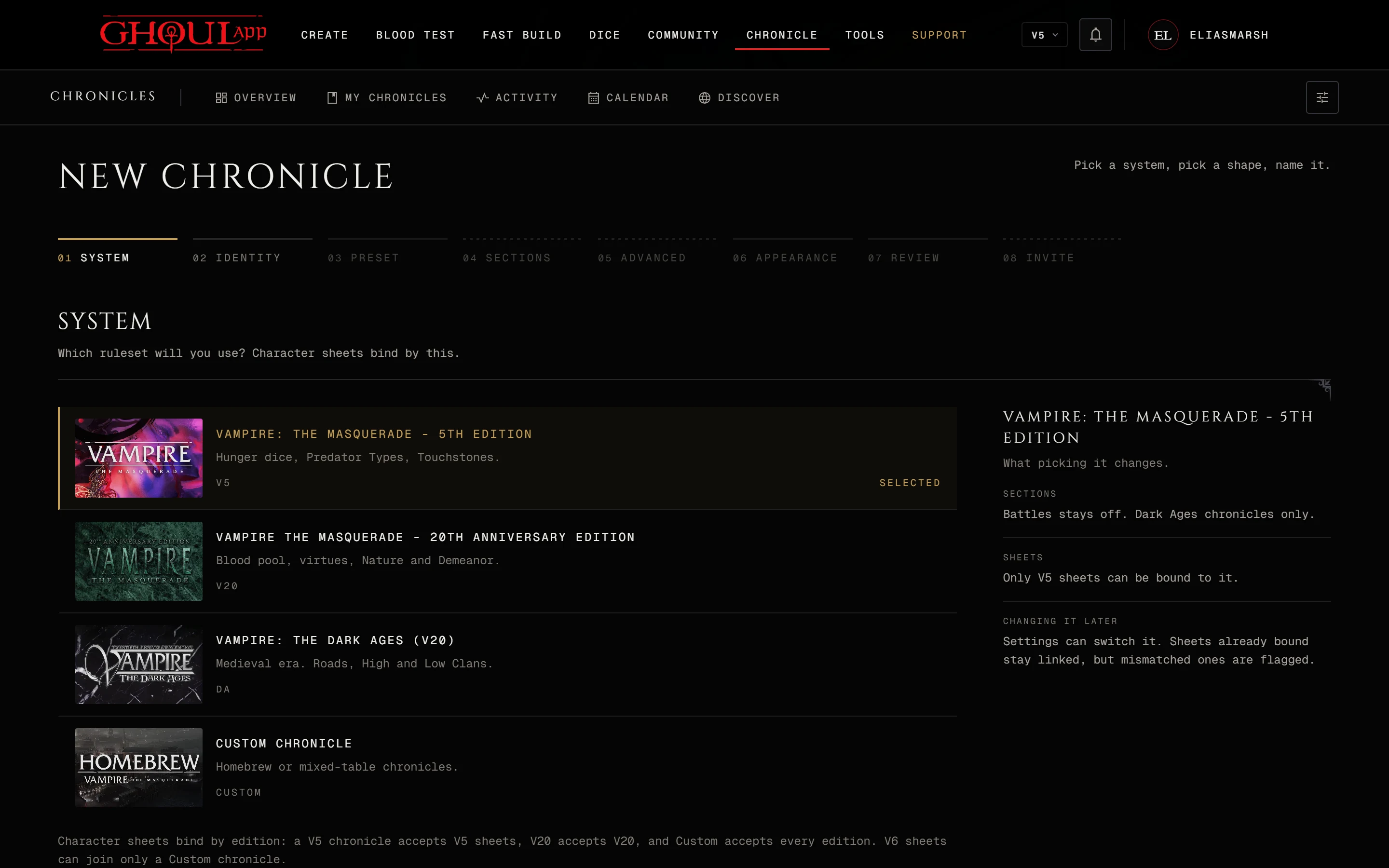Image resolution: width=1389 pixels, height=868 pixels.
Task: Click the Homebrew cover thumbnail
Action: (x=139, y=768)
